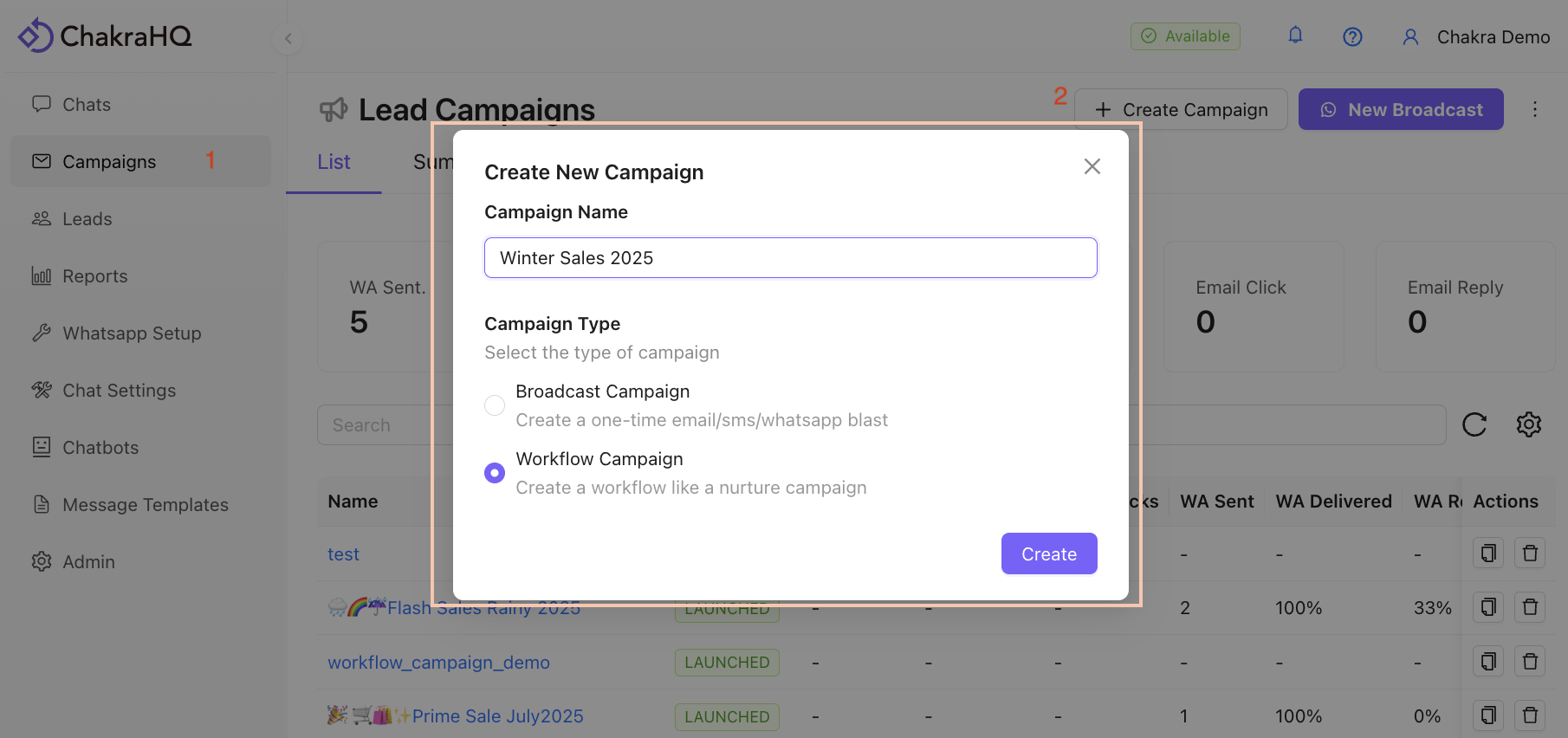This screenshot has height=738, width=1568.
Task: Click the Create Campaign button
Action: point(1181,109)
